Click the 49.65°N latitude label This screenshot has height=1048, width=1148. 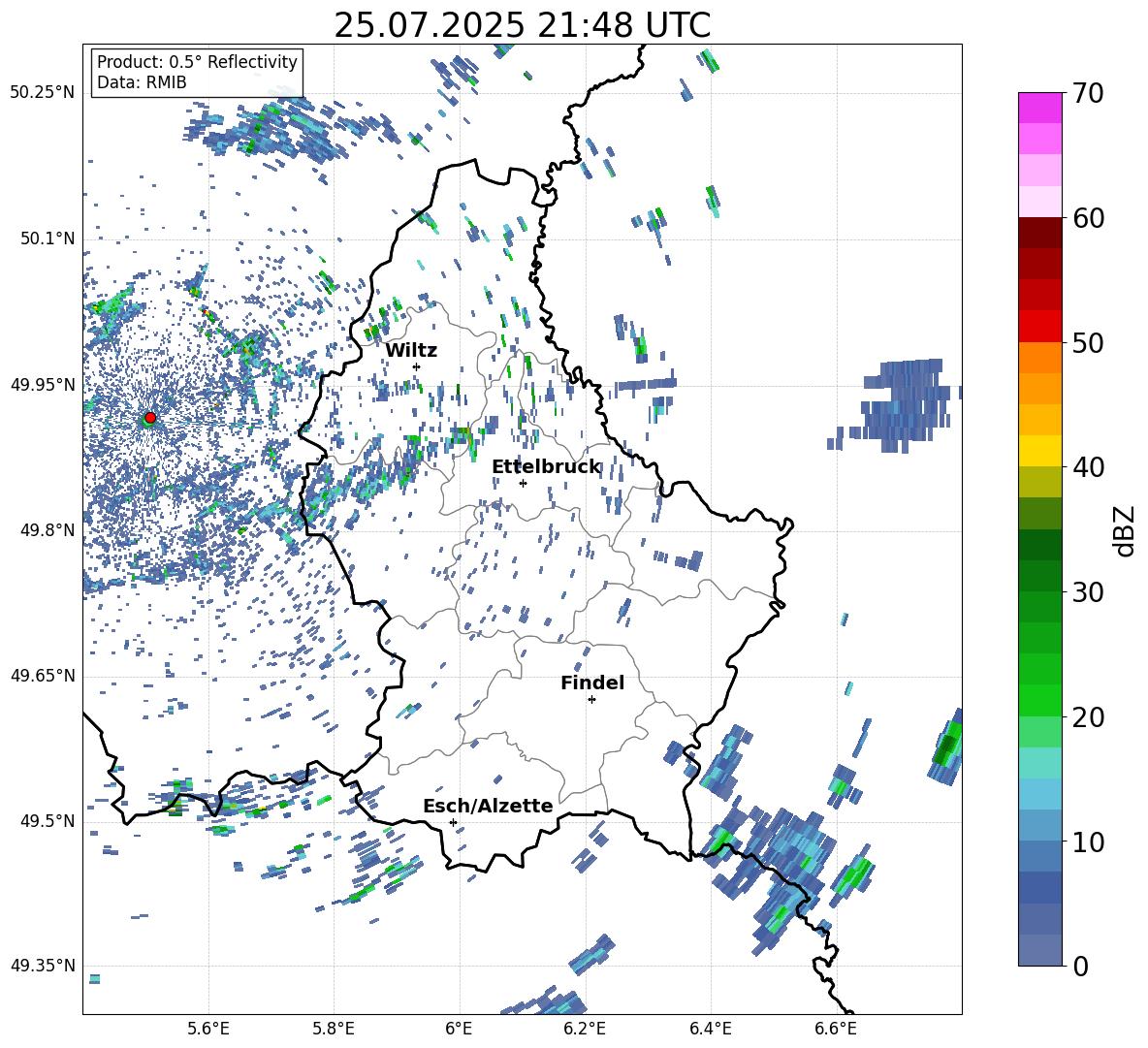click(x=43, y=676)
